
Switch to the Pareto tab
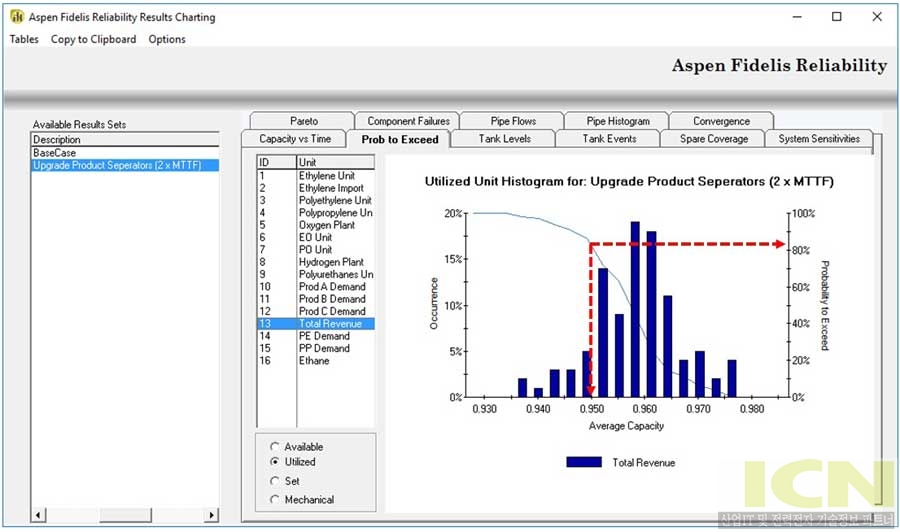[x=303, y=121]
